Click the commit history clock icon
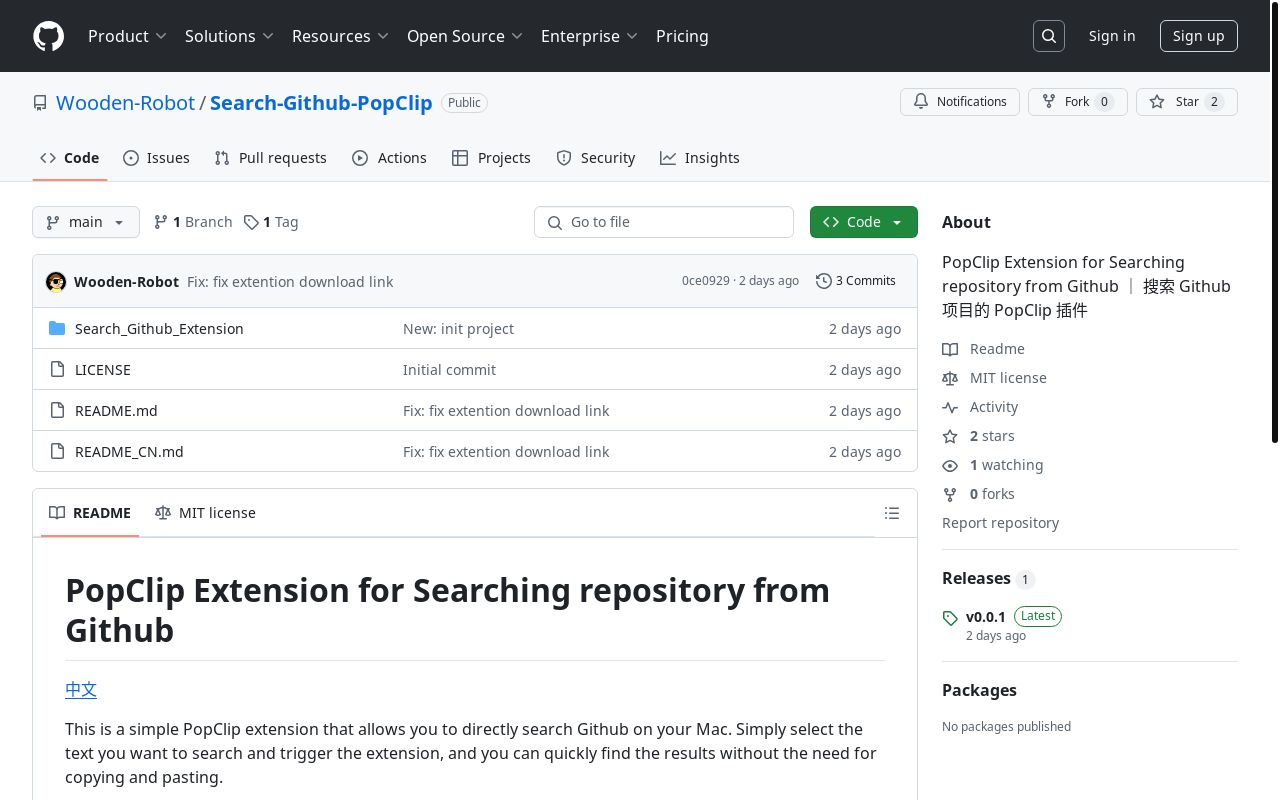This screenshot has height=800, width=1280. (824, 281)
